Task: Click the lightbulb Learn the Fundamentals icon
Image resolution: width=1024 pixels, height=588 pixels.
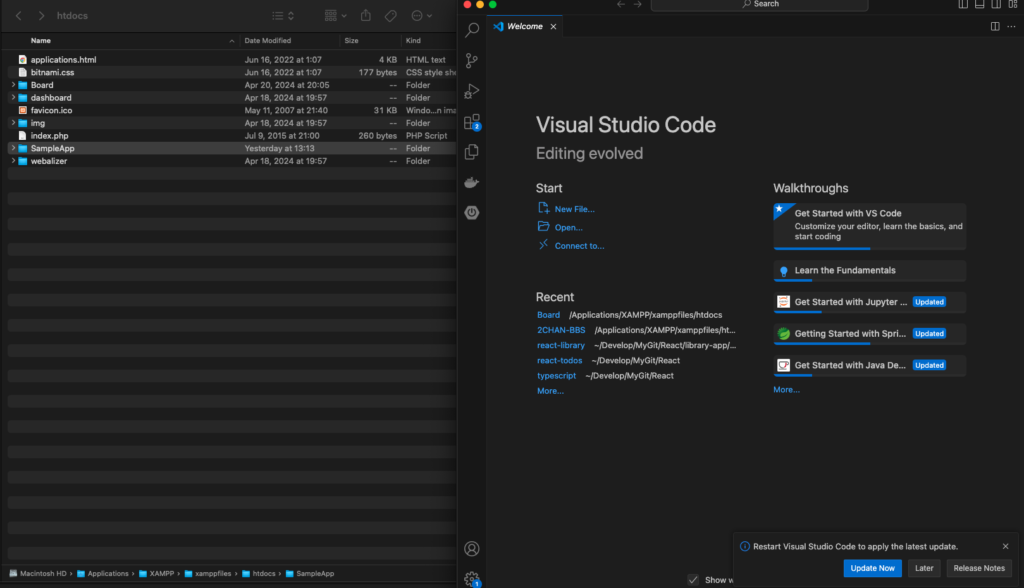Action: (x=784, y=270)
